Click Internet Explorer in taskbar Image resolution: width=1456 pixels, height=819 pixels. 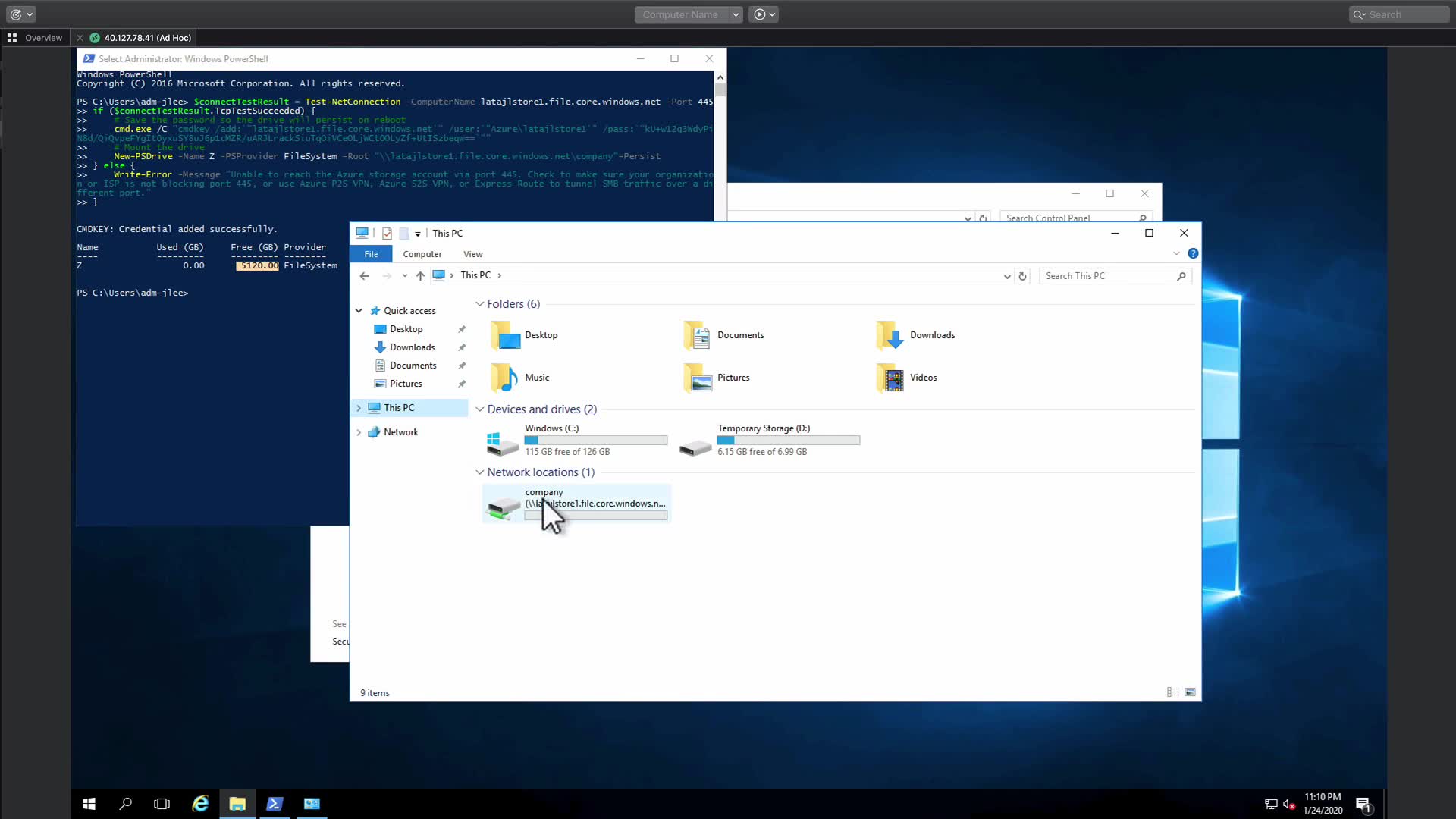tap(200, 804)
